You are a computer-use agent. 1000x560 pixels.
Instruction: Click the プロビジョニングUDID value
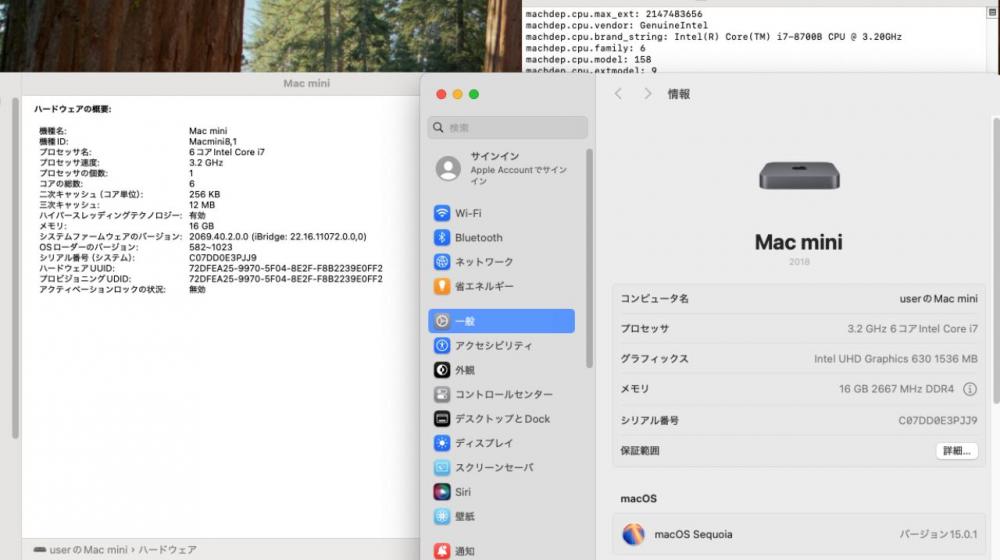(x=286, y=279)
